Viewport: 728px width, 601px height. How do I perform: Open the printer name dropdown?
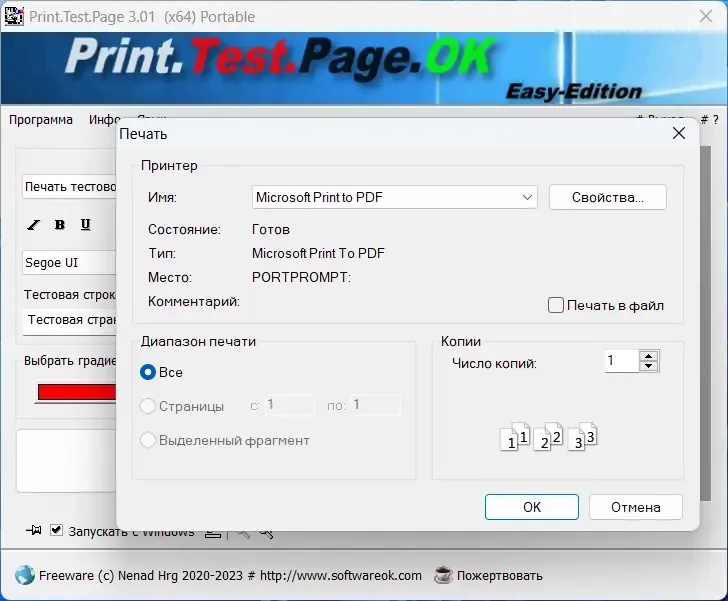394,197
